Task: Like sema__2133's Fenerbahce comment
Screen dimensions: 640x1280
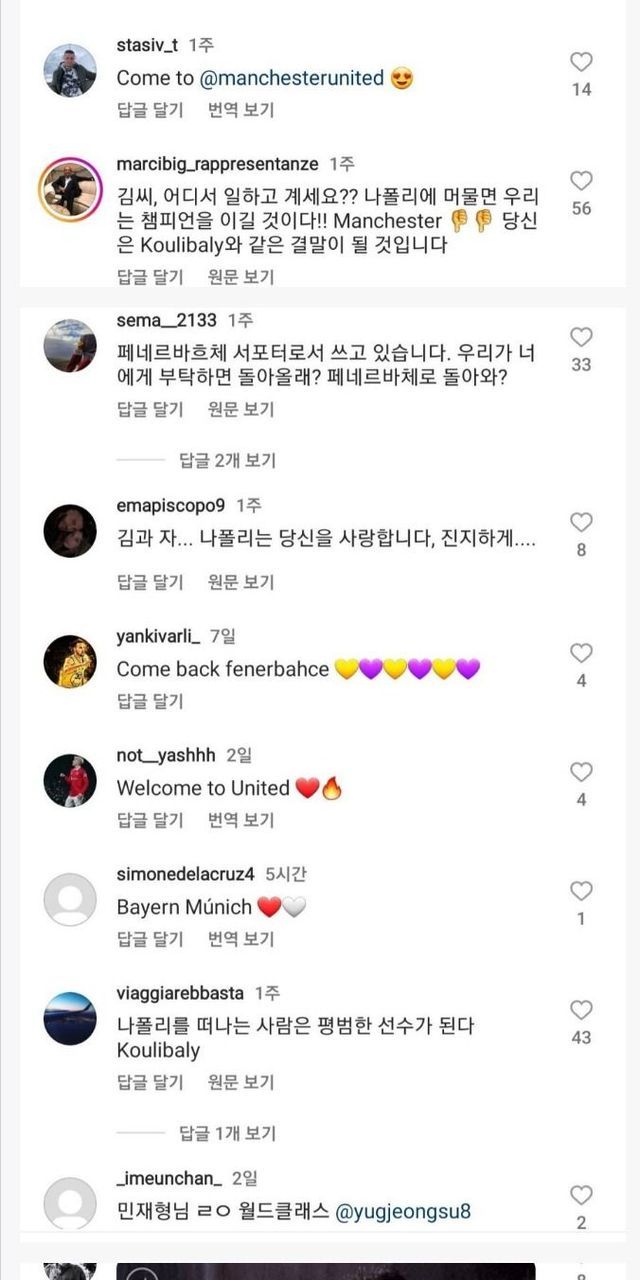Action: click(x=581, y=337)
